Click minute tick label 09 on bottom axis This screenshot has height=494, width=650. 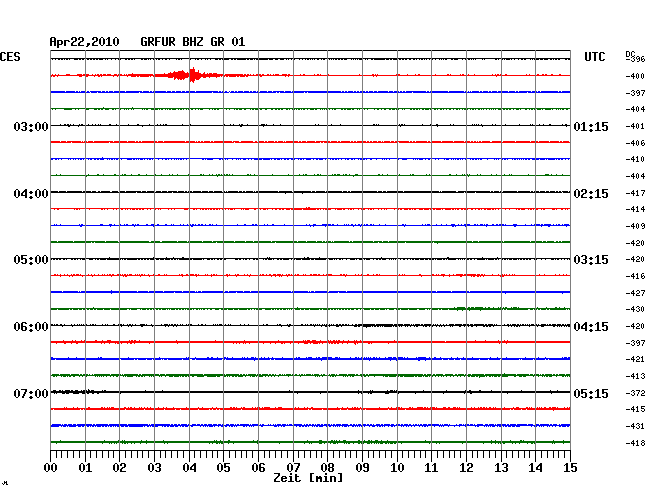point(362,468)
